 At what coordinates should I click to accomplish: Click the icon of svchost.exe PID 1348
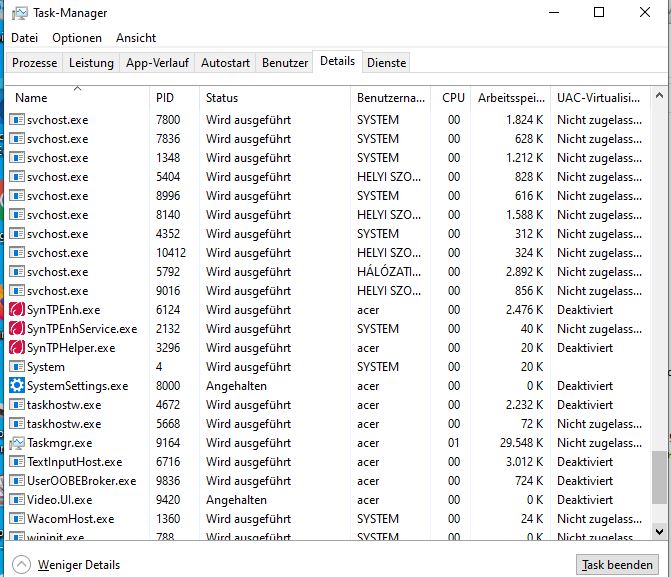pyautogui.click(x=17, y=158)
